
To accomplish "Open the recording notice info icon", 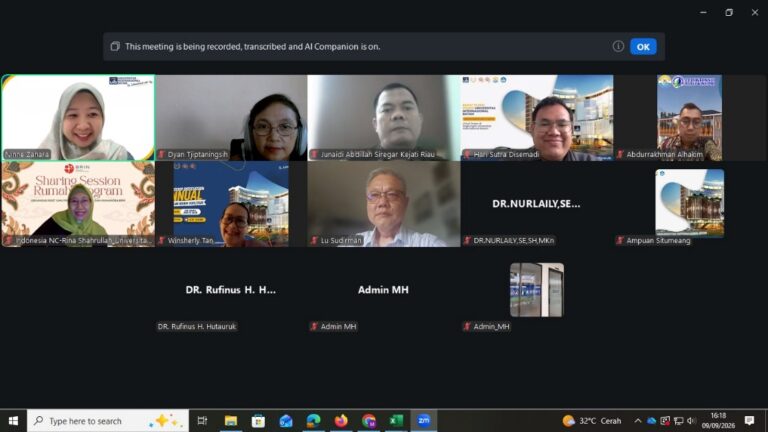I will tap(618, 46).
